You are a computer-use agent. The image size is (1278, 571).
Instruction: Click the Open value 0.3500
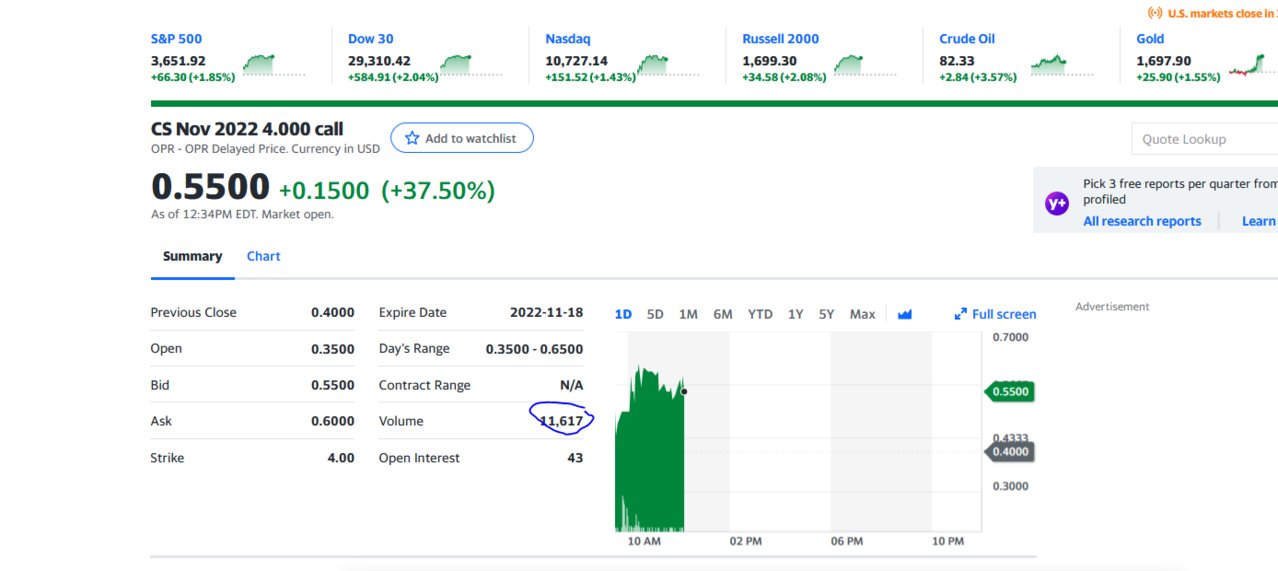click(x=333, y=349)
